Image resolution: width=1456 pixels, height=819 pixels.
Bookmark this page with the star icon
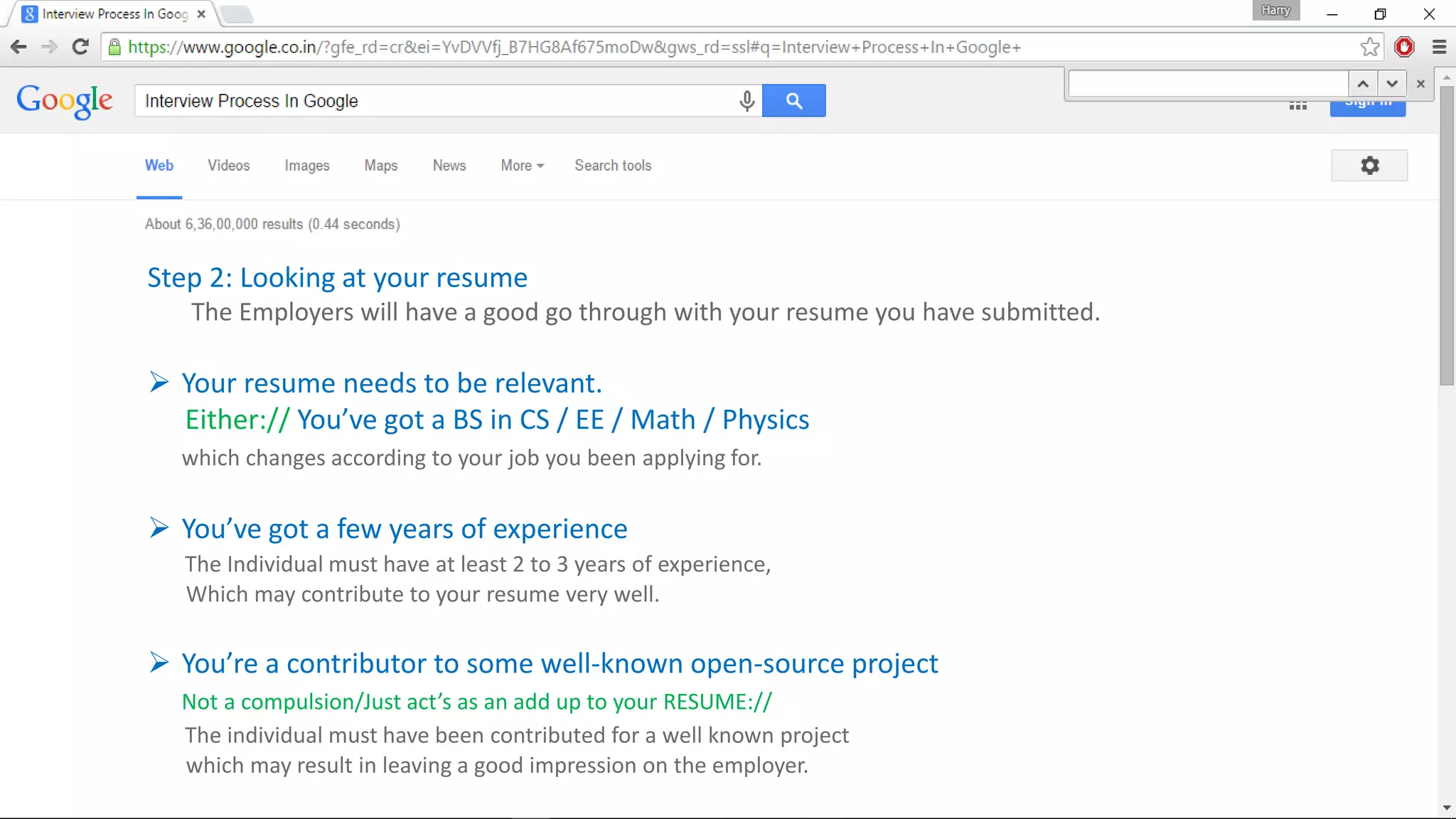[x=1369, y=47]
